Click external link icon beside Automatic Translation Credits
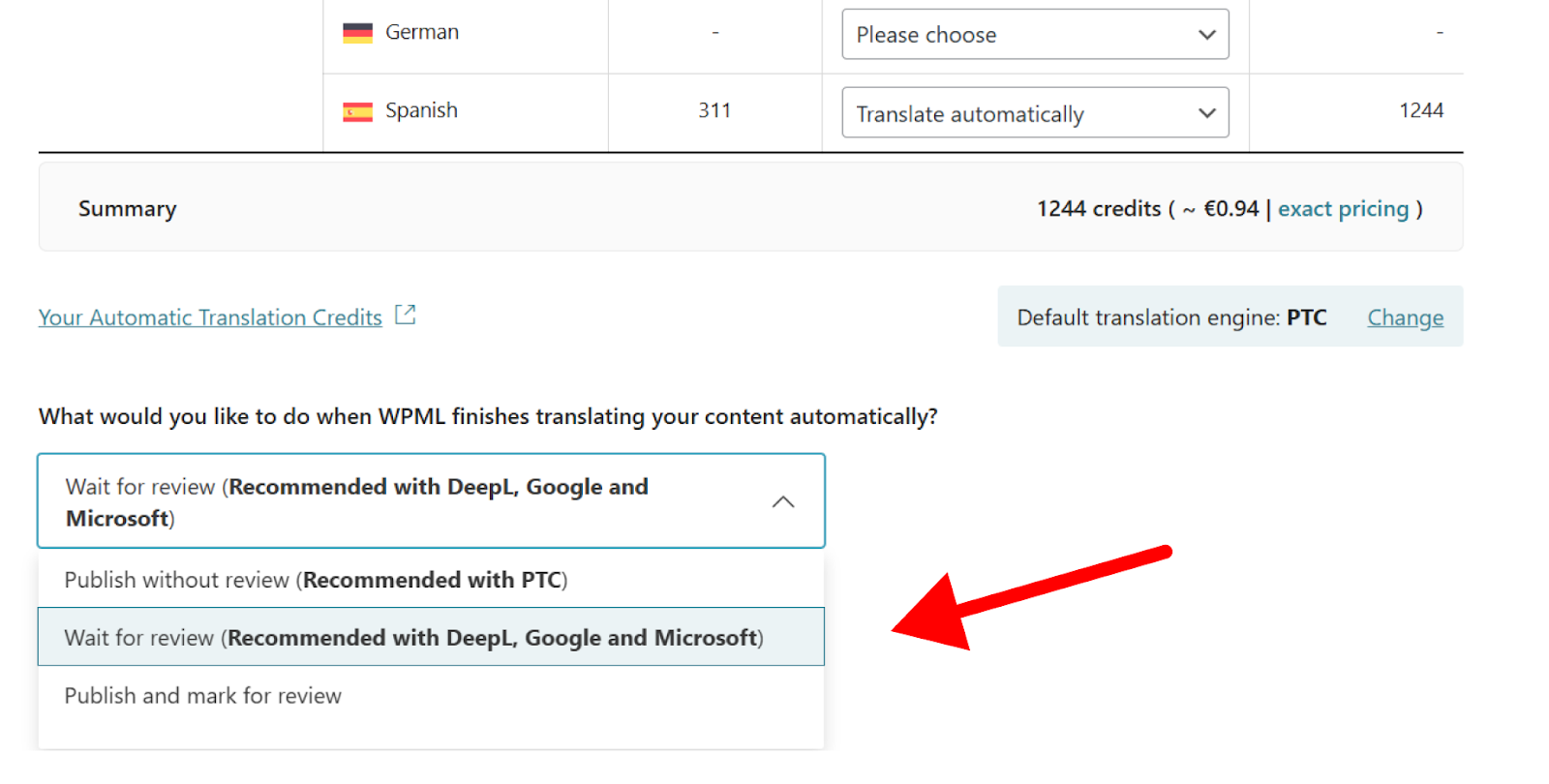Viewport: 1549px width, 784px height. pos(406,316)
